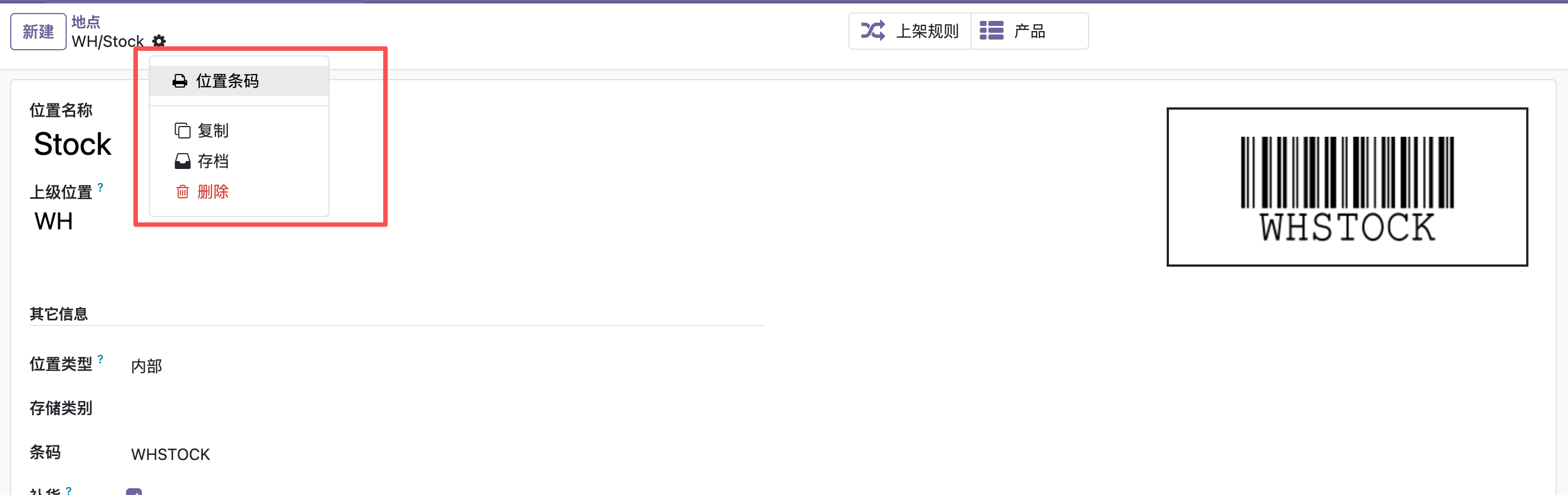Click the WH/Stock breadcrumb title
The width and height of the screenshot is (1568, 495).
[x=108, y=41]
